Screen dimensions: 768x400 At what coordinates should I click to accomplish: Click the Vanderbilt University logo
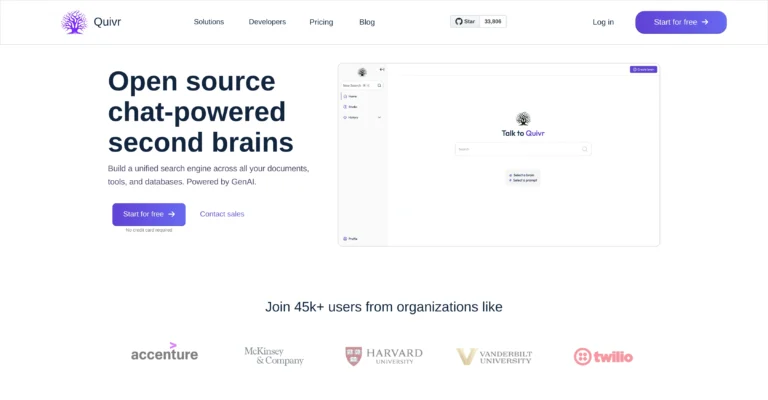[x=494, y=356]
